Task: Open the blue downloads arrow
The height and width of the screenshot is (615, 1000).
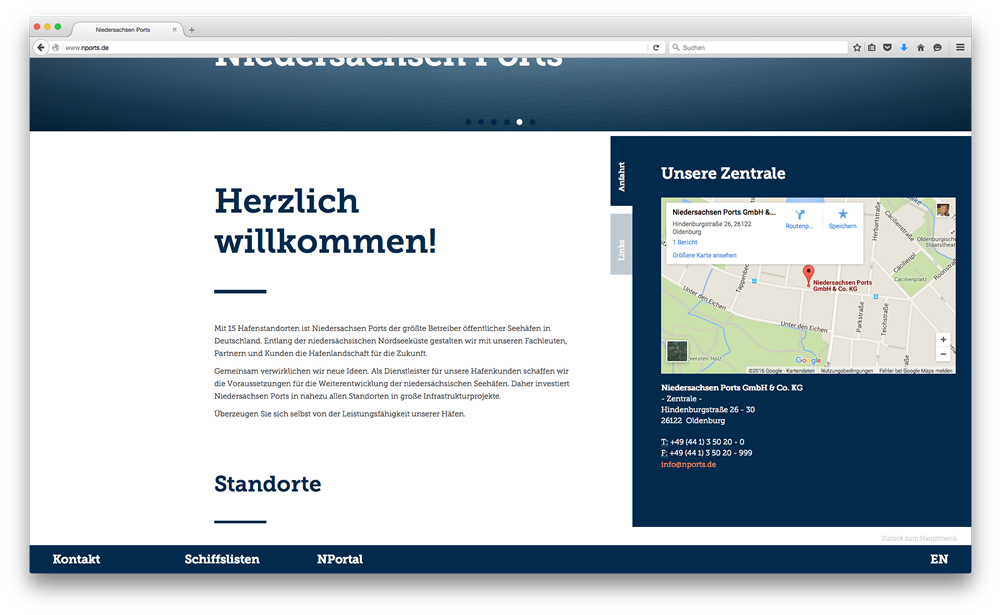Action: click(904, 47)
